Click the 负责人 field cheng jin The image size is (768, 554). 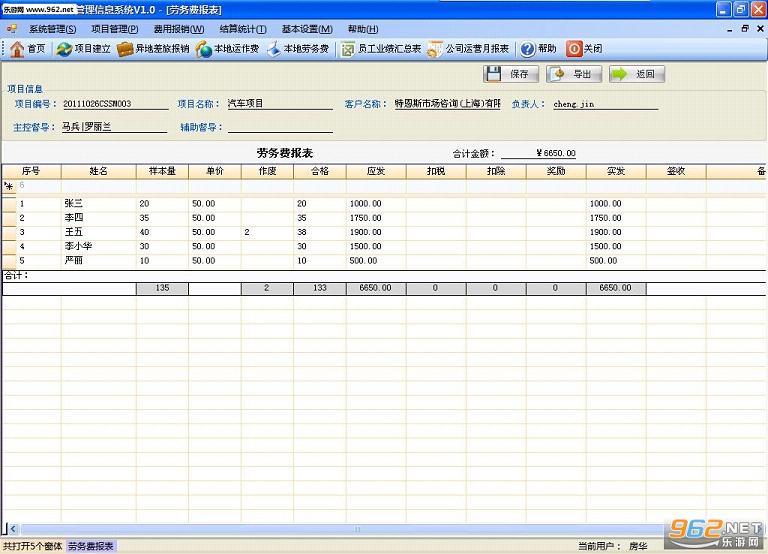click(x=605, y=103)
